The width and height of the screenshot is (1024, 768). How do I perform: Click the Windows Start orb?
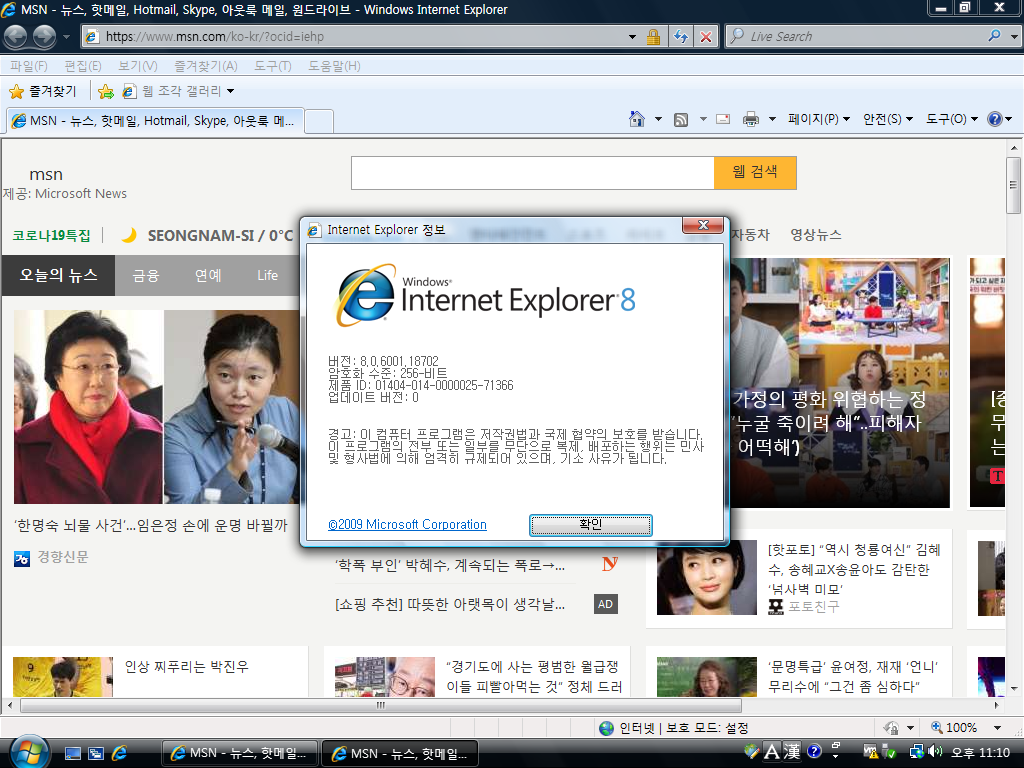pos(29,752)
